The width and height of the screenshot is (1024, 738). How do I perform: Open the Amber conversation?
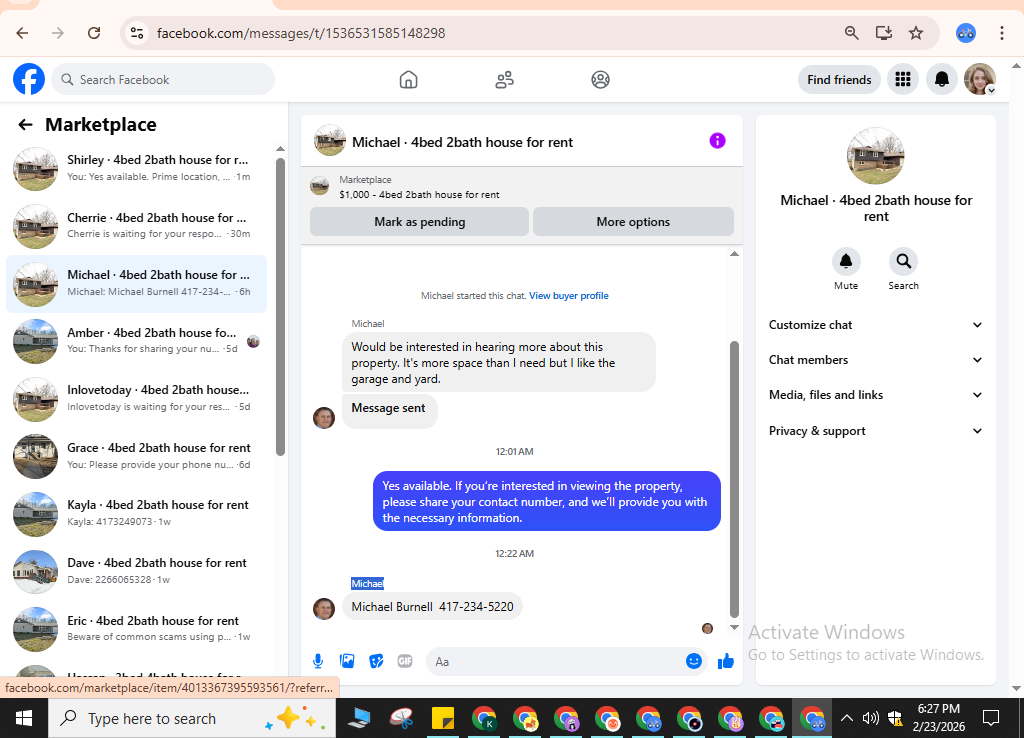click(136, 341)
